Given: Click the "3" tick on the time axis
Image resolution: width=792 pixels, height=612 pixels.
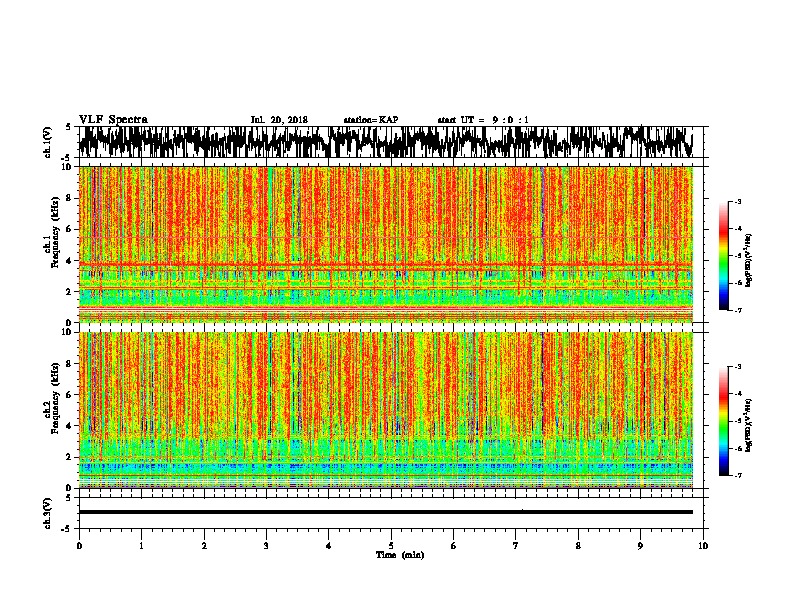Looking at the screenshot, I should (x=266, y=546).
